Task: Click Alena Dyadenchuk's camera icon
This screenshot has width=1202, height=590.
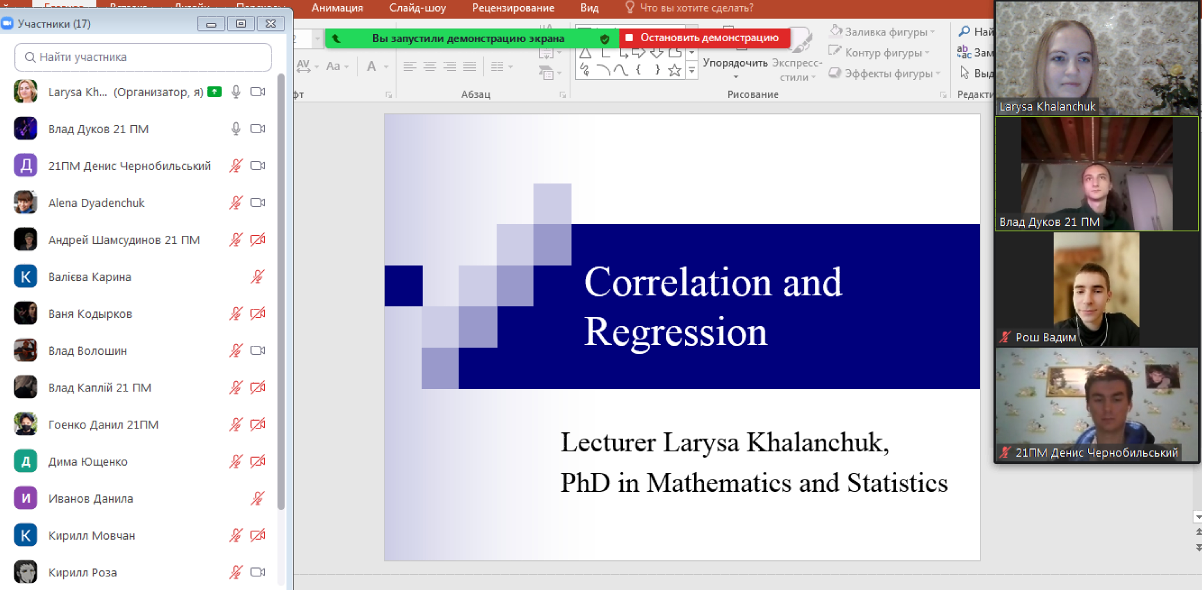Action: 258,203
